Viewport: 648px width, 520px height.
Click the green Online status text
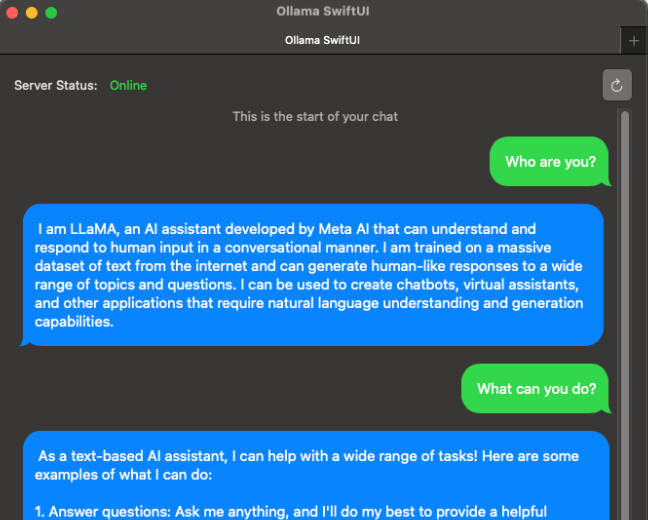(129, 86)
